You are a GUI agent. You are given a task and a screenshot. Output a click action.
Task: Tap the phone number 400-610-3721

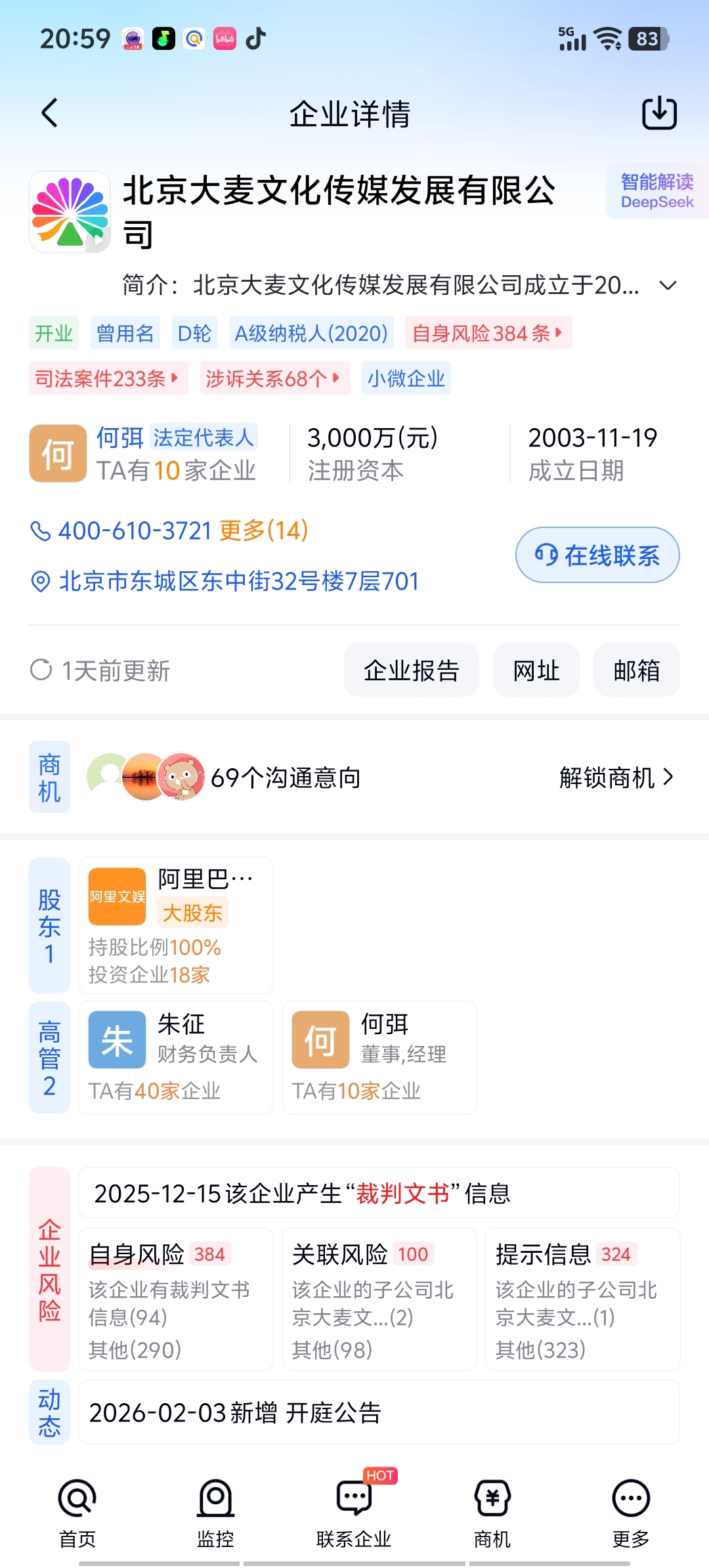pos(135,531)
